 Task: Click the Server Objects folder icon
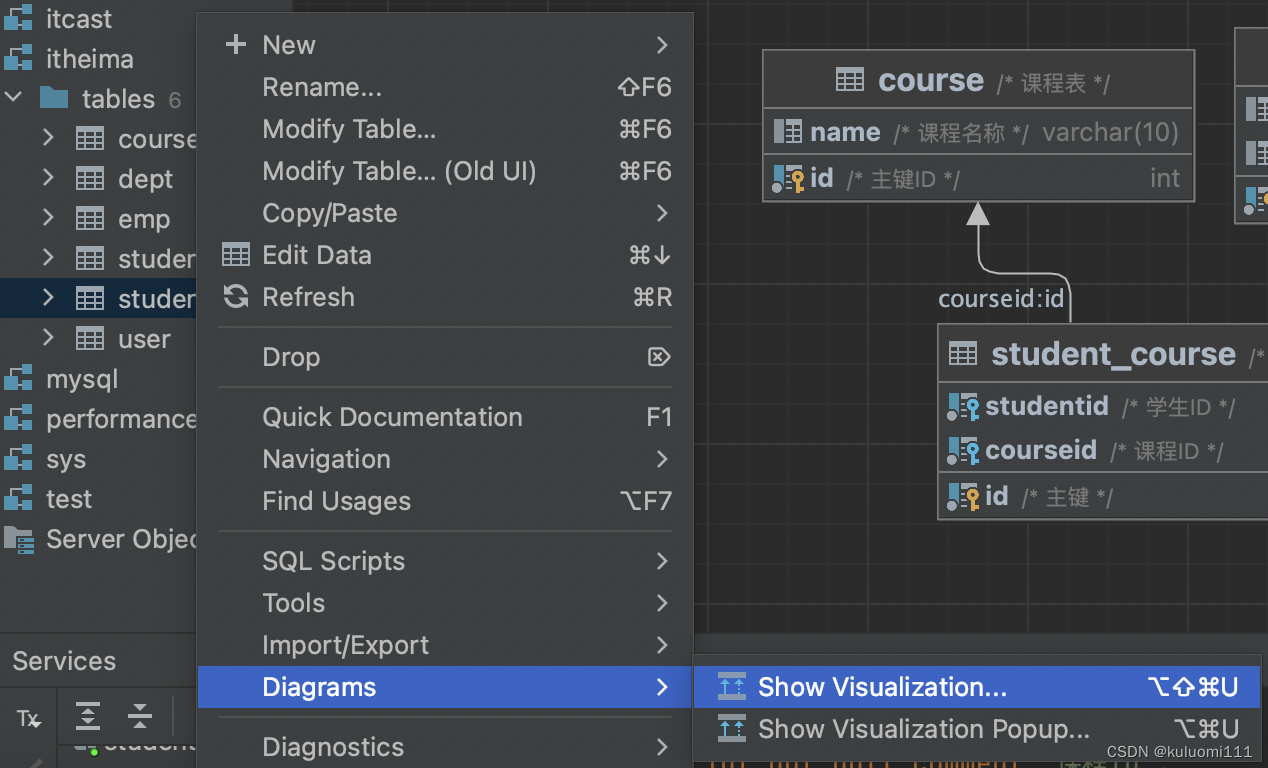pyautogui.click(x=18, y=539)
